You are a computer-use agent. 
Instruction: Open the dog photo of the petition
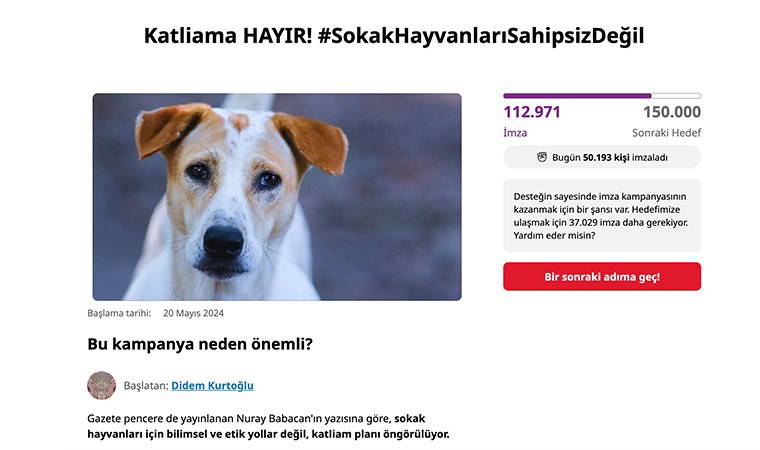tap(277, 197)
